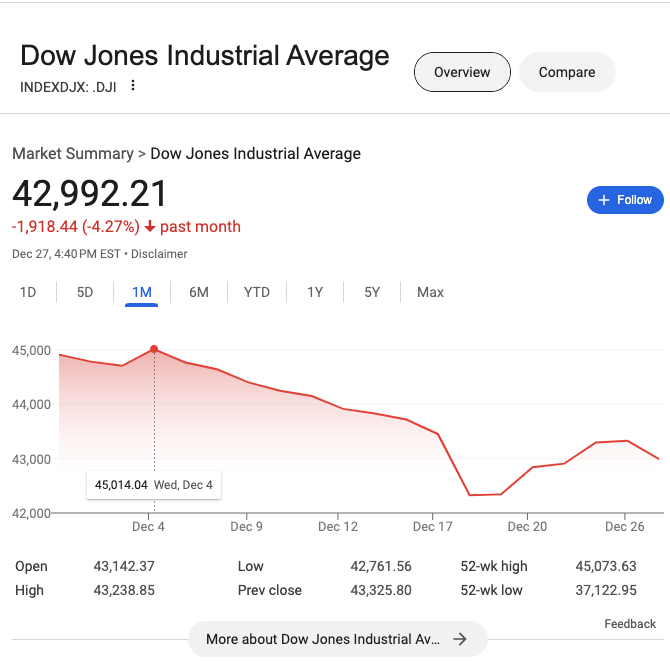Select the Overview tab
Screen dimensions: 670x662
point(462,72)
